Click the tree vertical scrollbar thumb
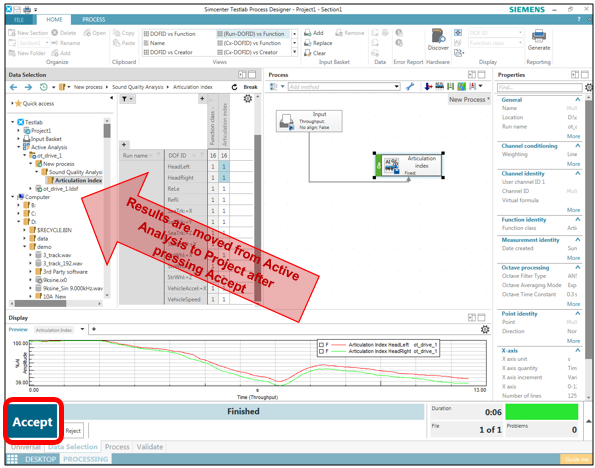The height and width of the screenshot is (468, 595). tap(107, 131)
